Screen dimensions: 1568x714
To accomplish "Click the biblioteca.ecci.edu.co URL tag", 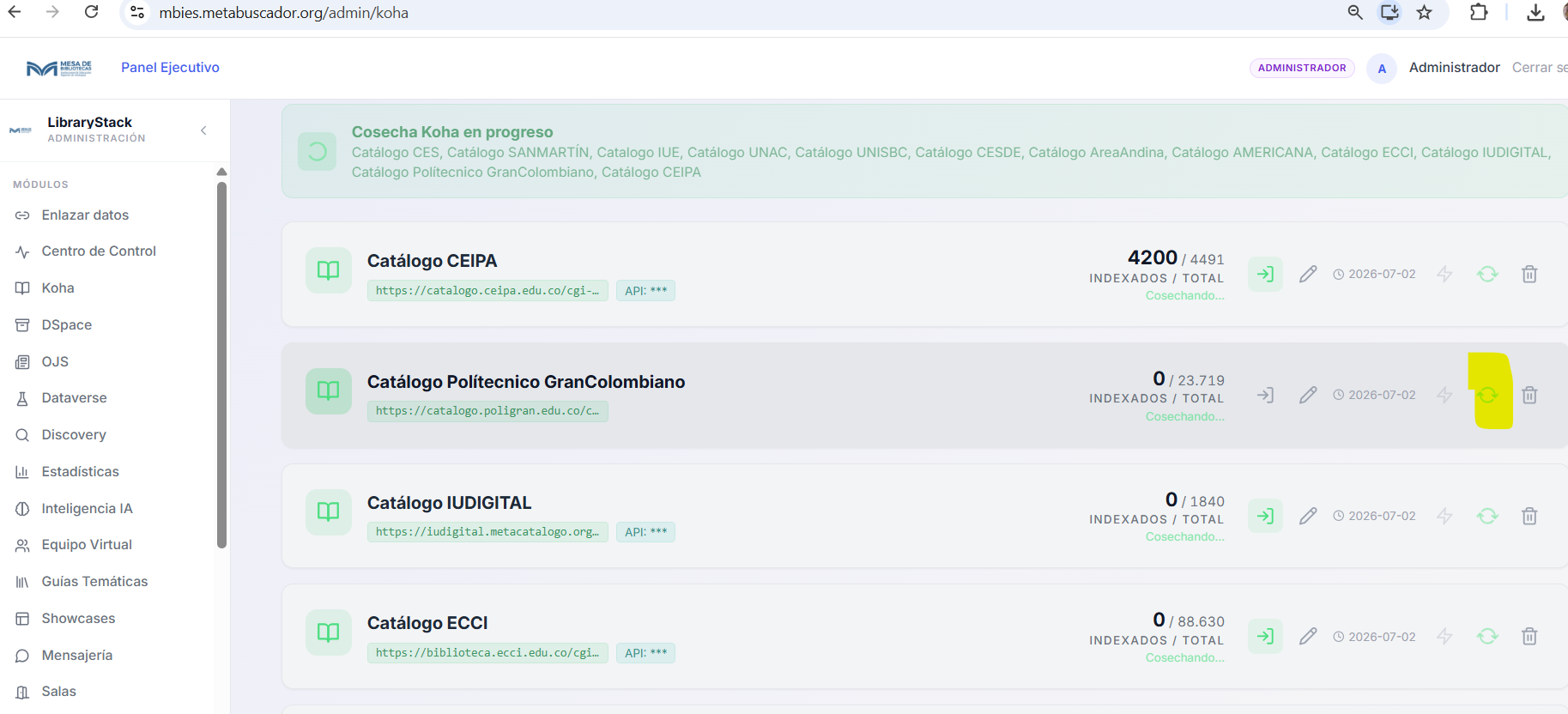I will [x=487, y=653].
